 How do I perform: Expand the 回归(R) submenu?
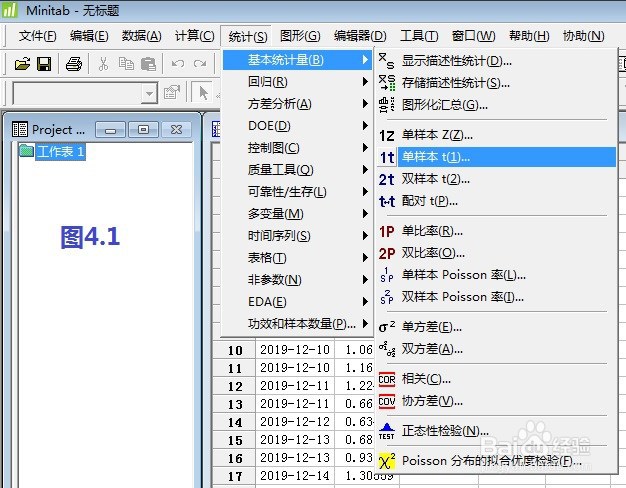coord(297,82)
